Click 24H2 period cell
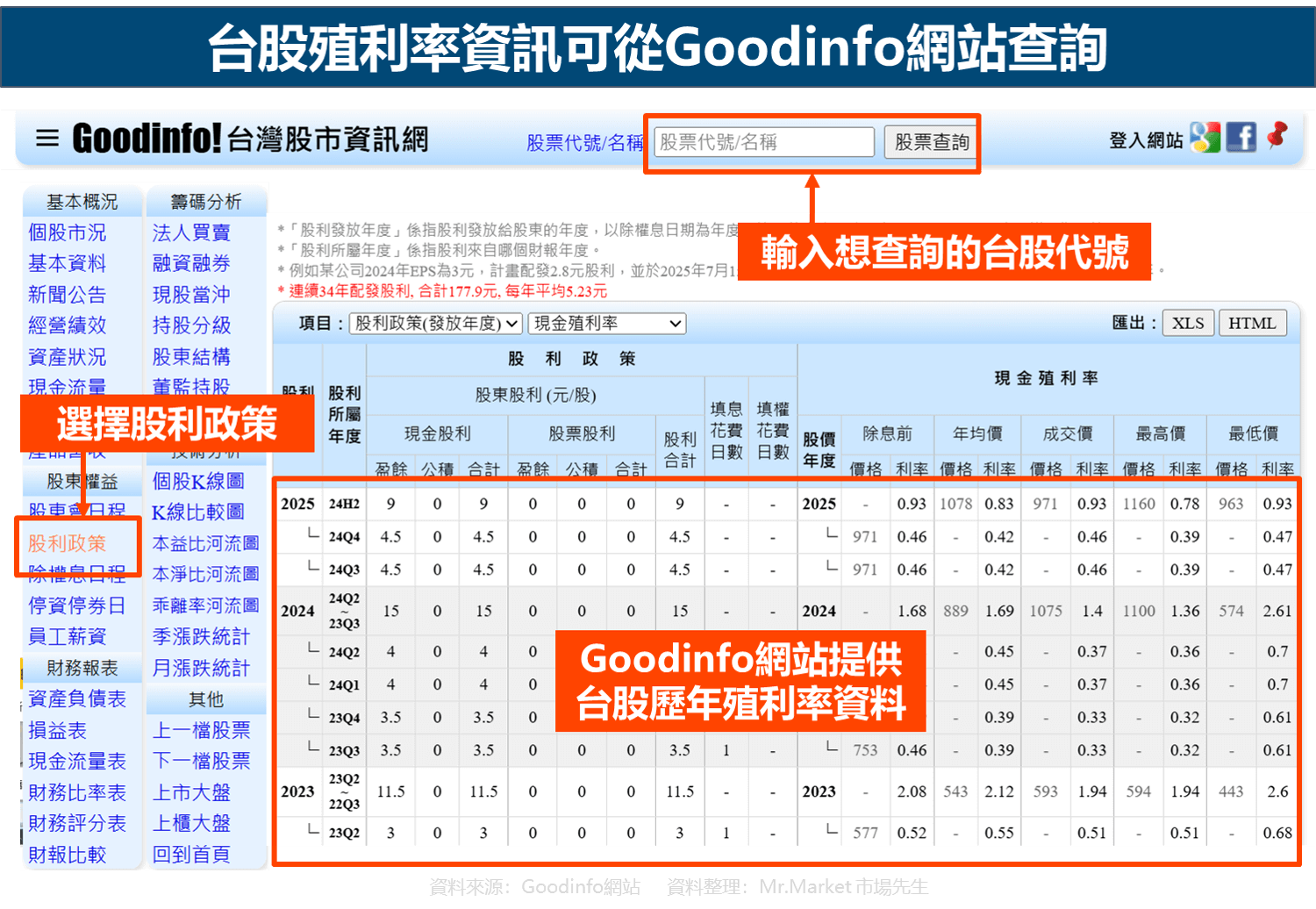 coord(344,504)
